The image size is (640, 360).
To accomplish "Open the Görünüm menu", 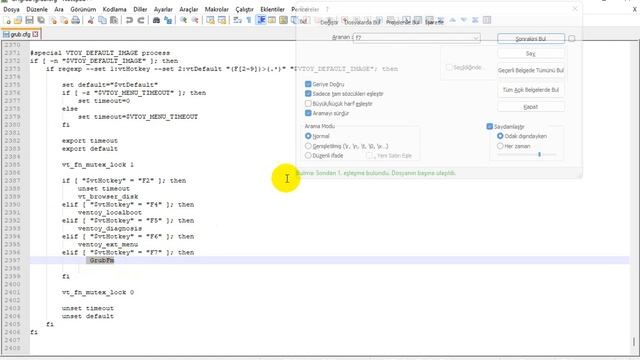I will coord(83,9).
